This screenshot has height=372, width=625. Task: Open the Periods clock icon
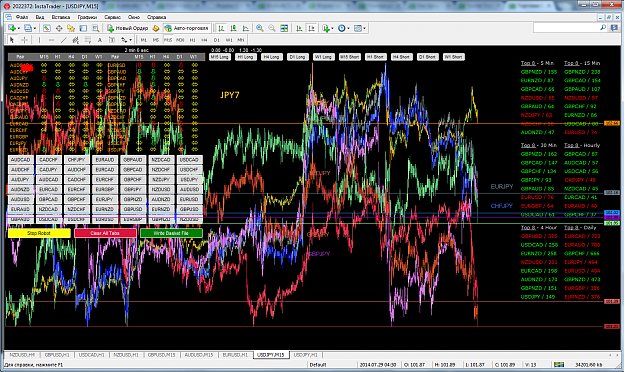click(x=342, y=28)
